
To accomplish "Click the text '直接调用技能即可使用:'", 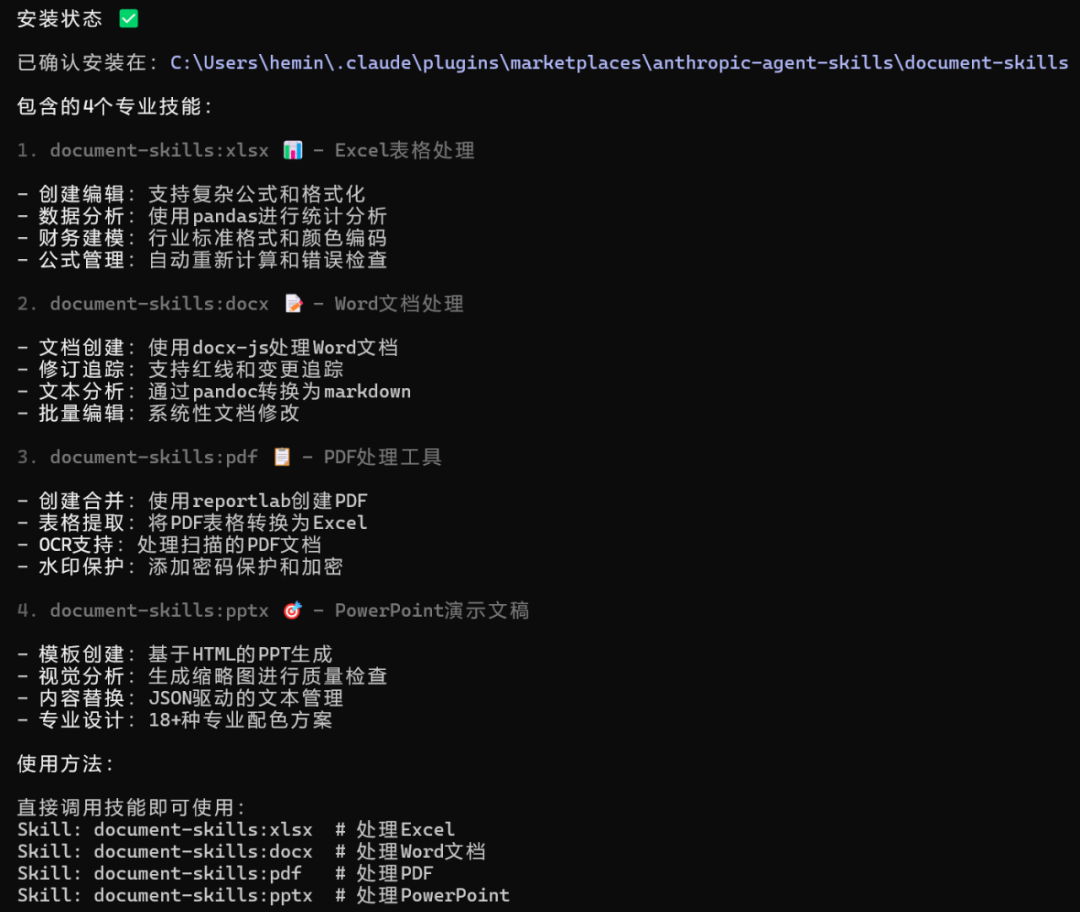I will pos(131,807).
